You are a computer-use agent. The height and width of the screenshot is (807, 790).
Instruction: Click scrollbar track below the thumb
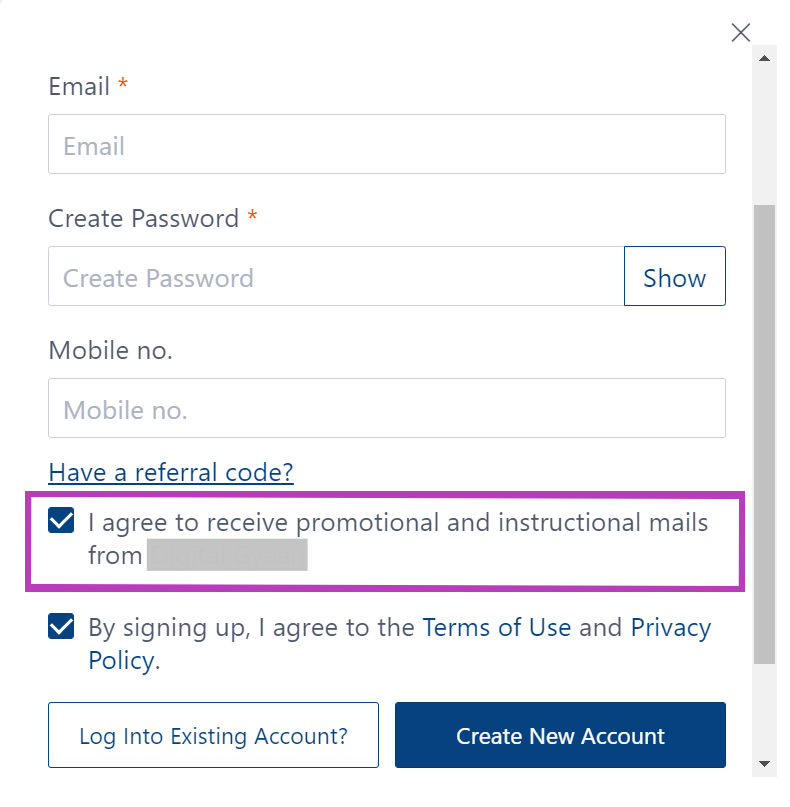765,710
